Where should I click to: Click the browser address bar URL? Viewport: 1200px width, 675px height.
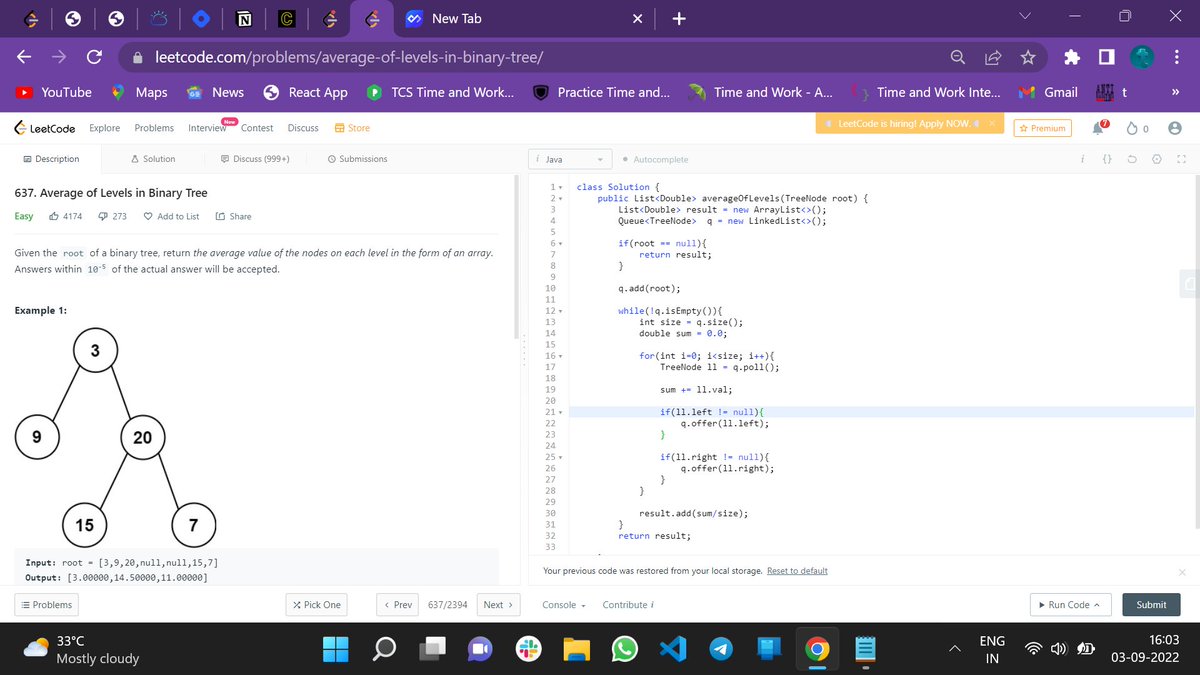[349, 57]
